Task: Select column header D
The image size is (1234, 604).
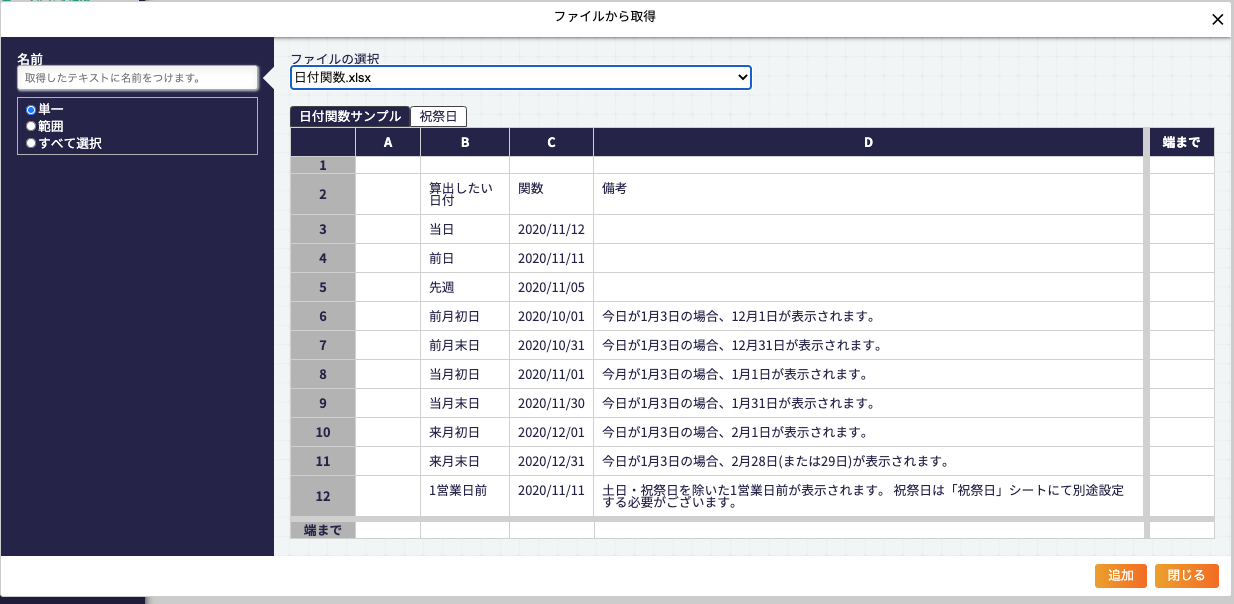Action: click(868, 142)
